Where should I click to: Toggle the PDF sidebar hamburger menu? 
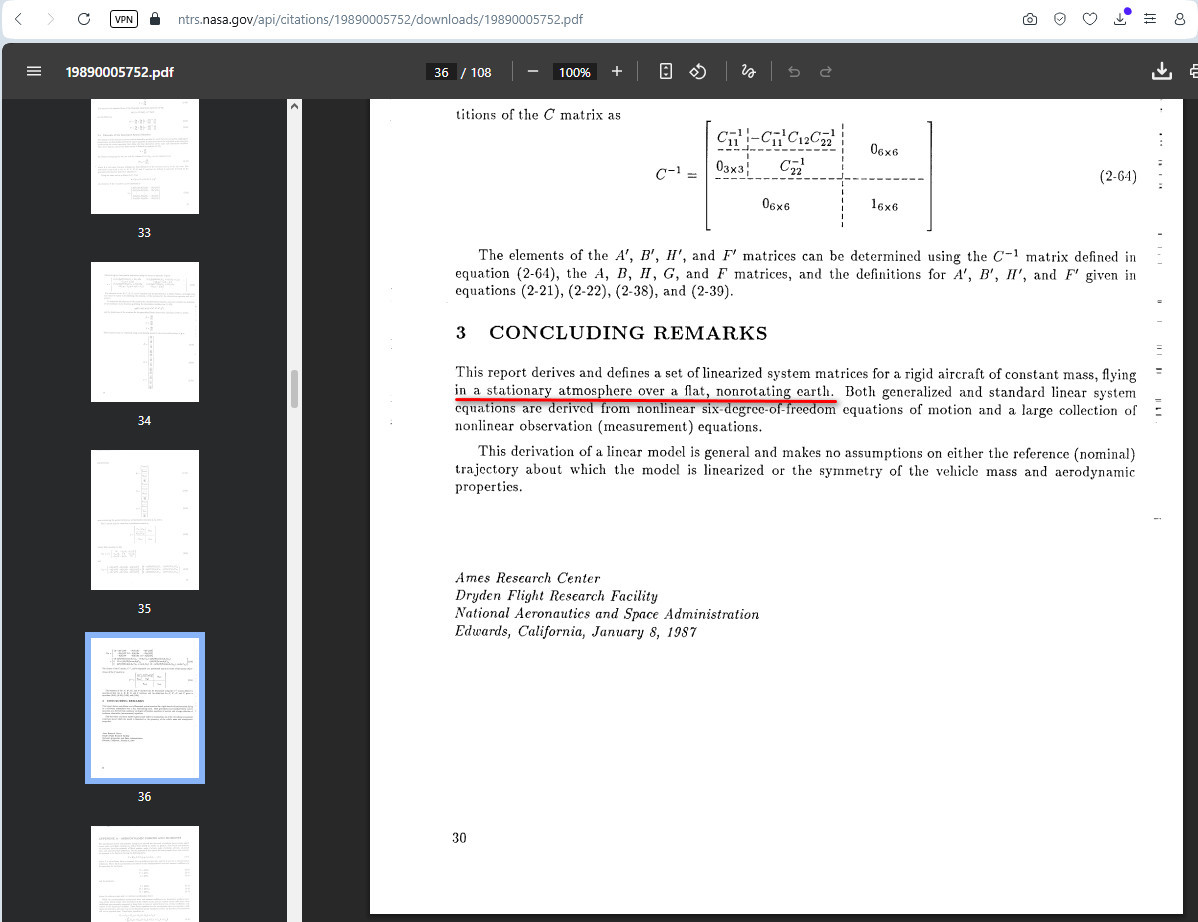tap(34, 71)
